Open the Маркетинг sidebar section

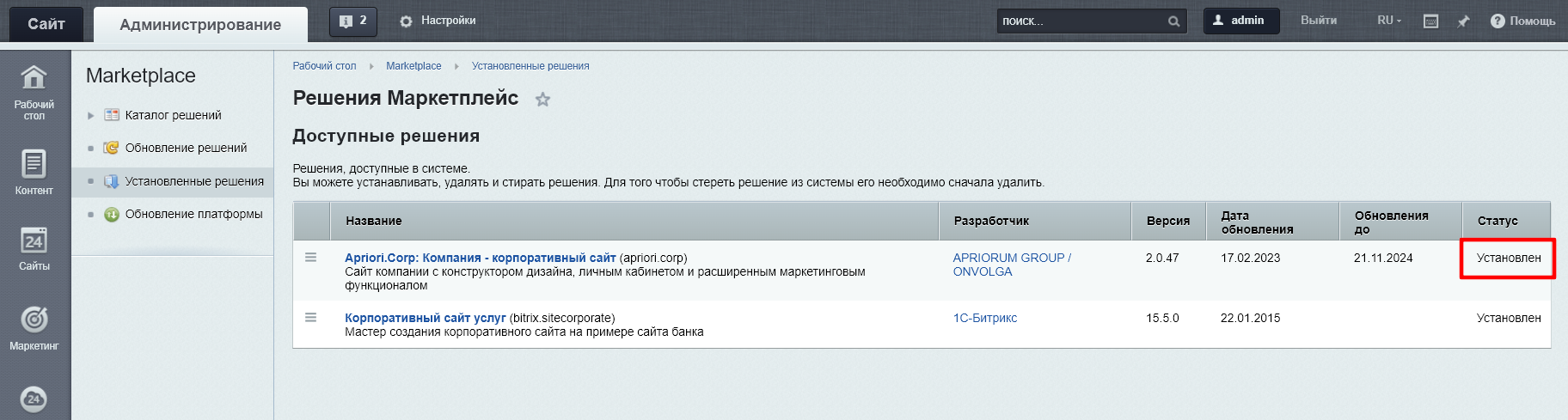coord(34,327)
